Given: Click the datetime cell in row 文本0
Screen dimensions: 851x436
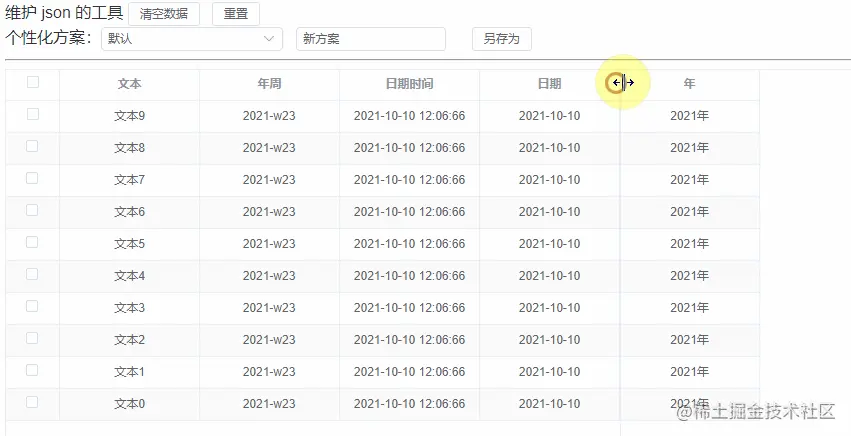Looking at the screenshot, I should point(409,405).
